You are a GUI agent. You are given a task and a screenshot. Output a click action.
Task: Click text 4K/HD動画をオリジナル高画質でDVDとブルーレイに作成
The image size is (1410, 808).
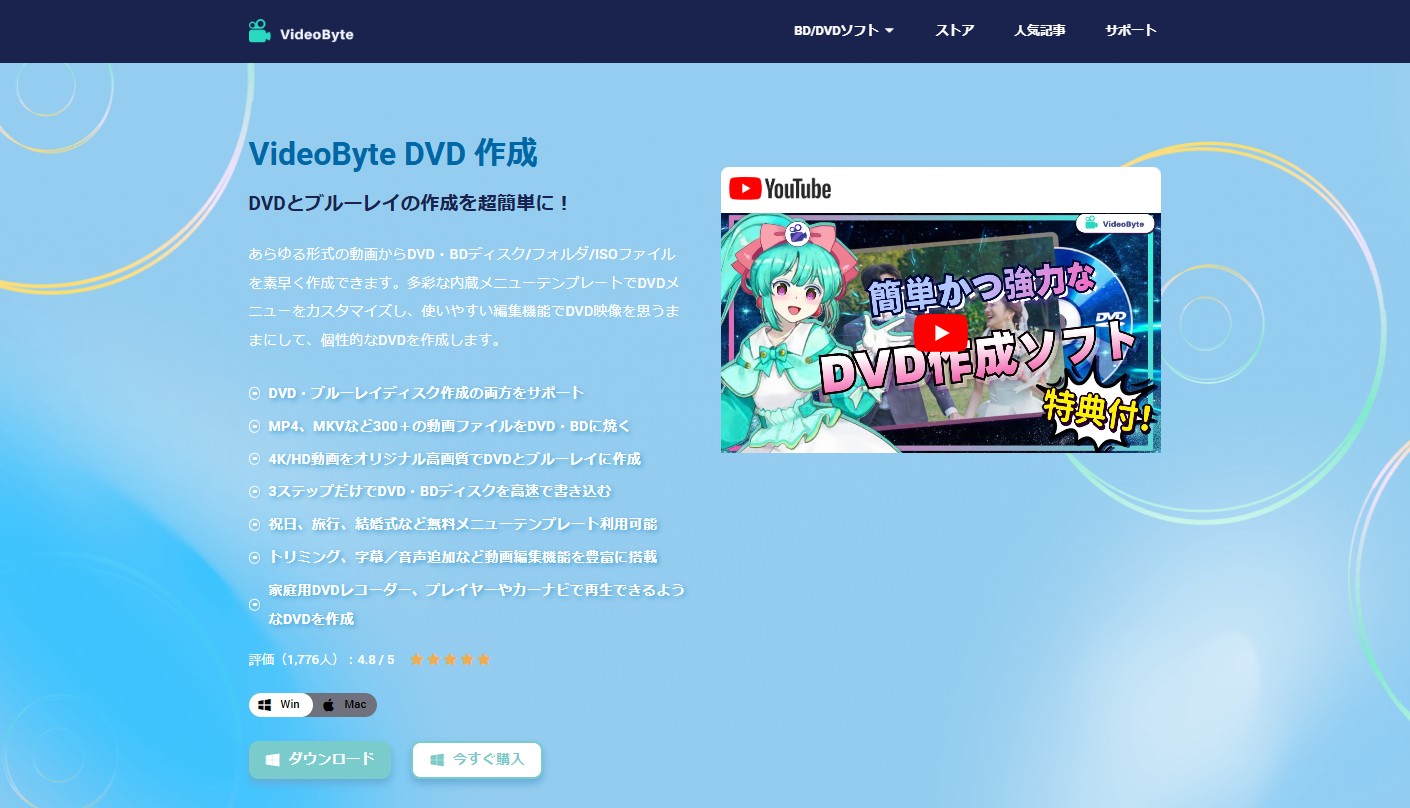pos(454,459)
